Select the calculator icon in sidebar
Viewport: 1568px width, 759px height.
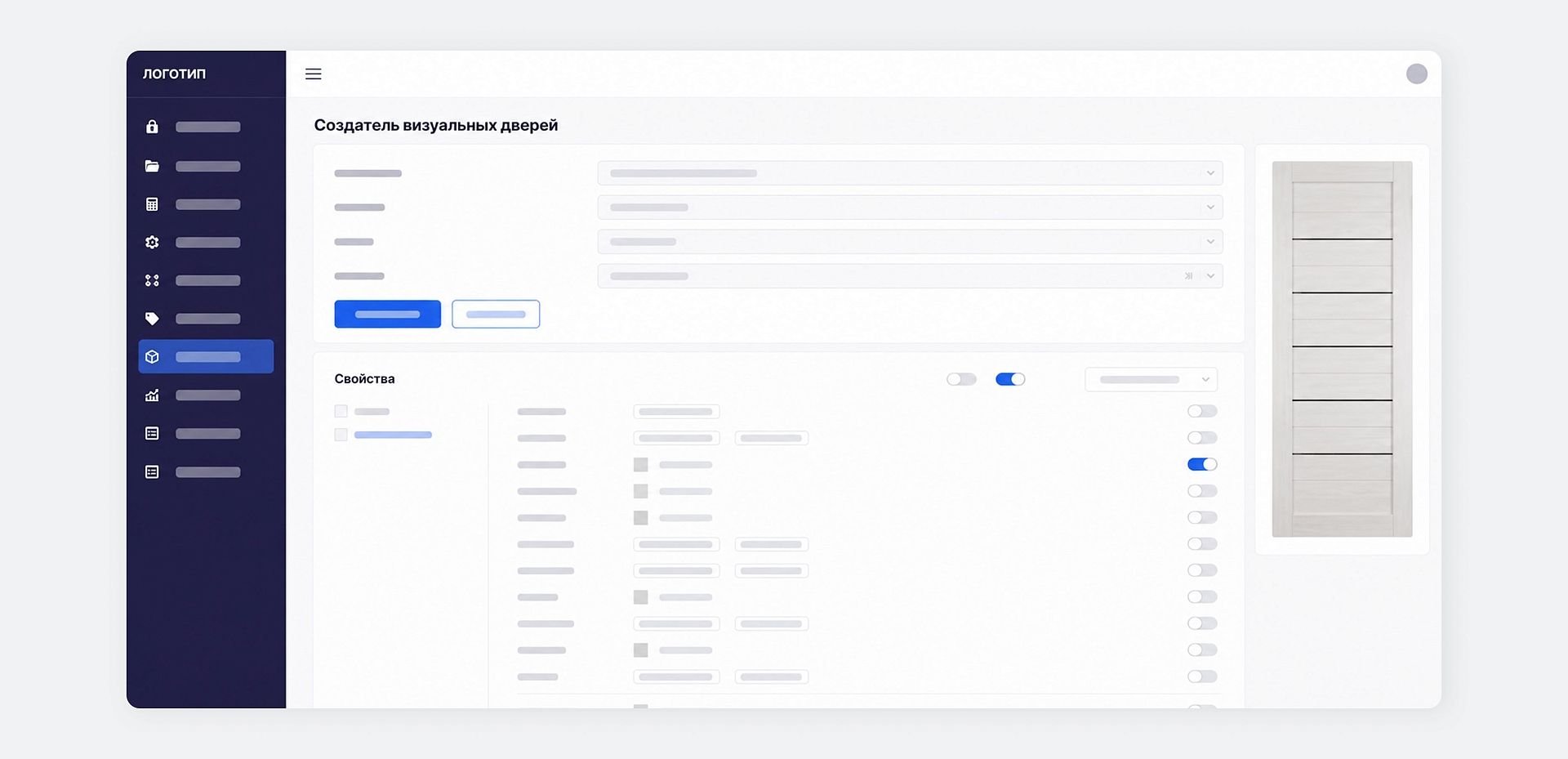[x=152, y=204]
